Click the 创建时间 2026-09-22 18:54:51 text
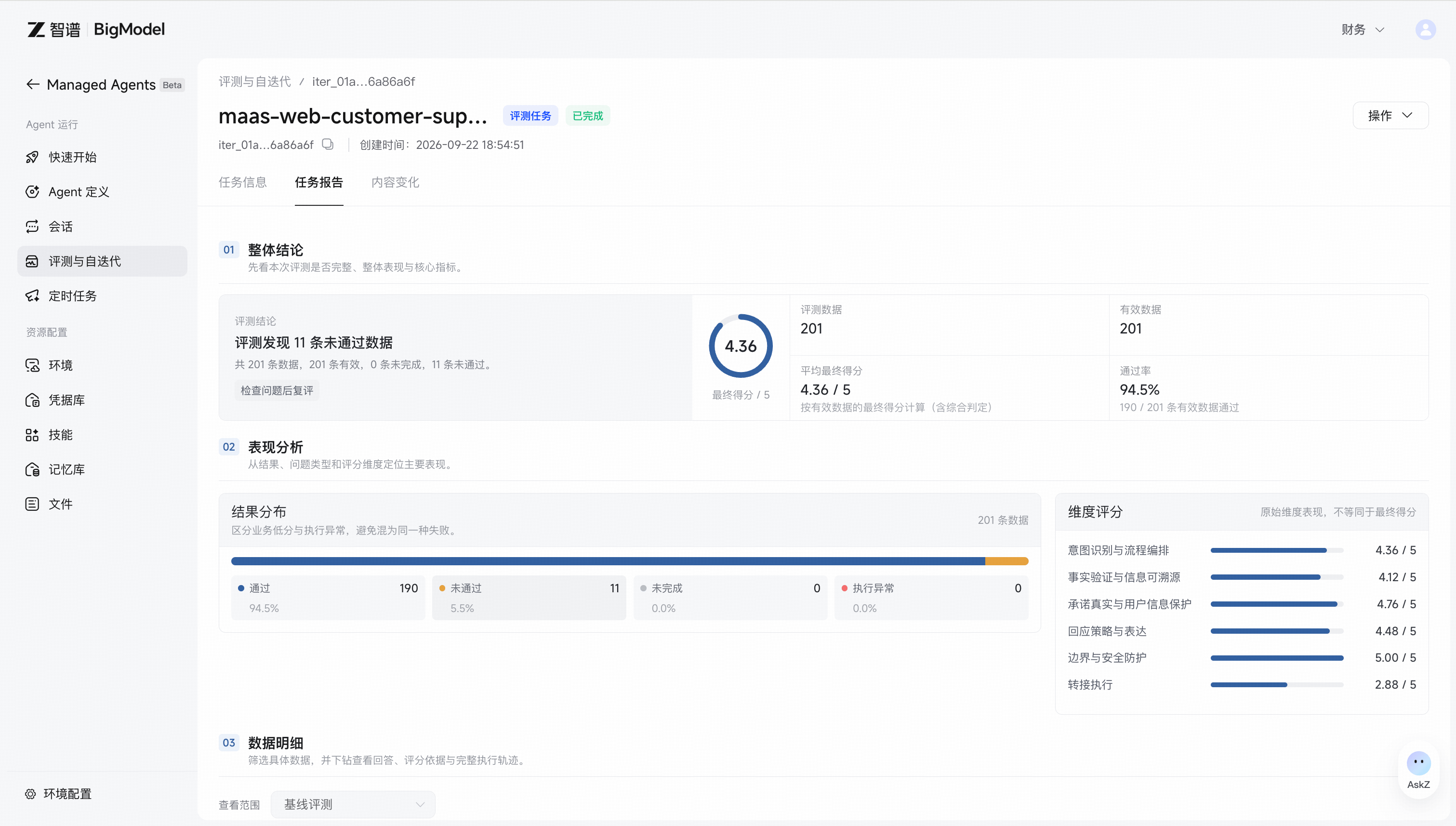This screenshot has height=826, width=1456. (442, 145)
